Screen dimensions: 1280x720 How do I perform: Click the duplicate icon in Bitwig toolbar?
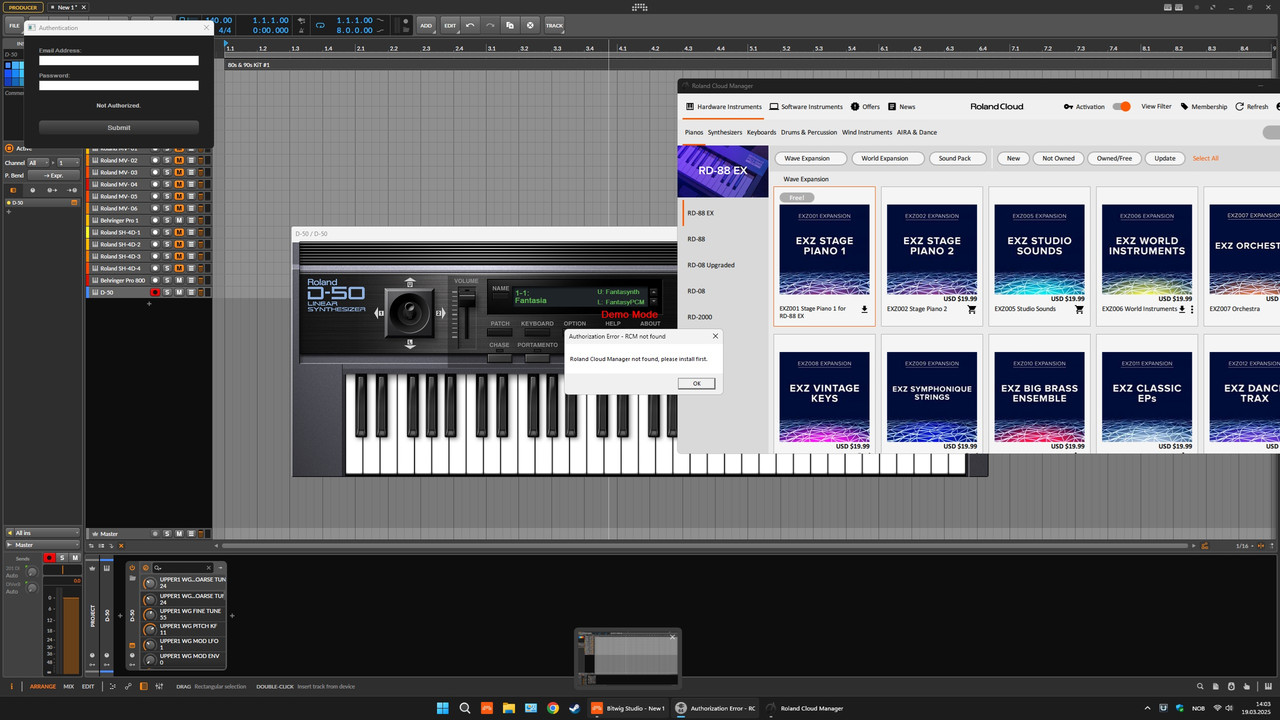510,25
